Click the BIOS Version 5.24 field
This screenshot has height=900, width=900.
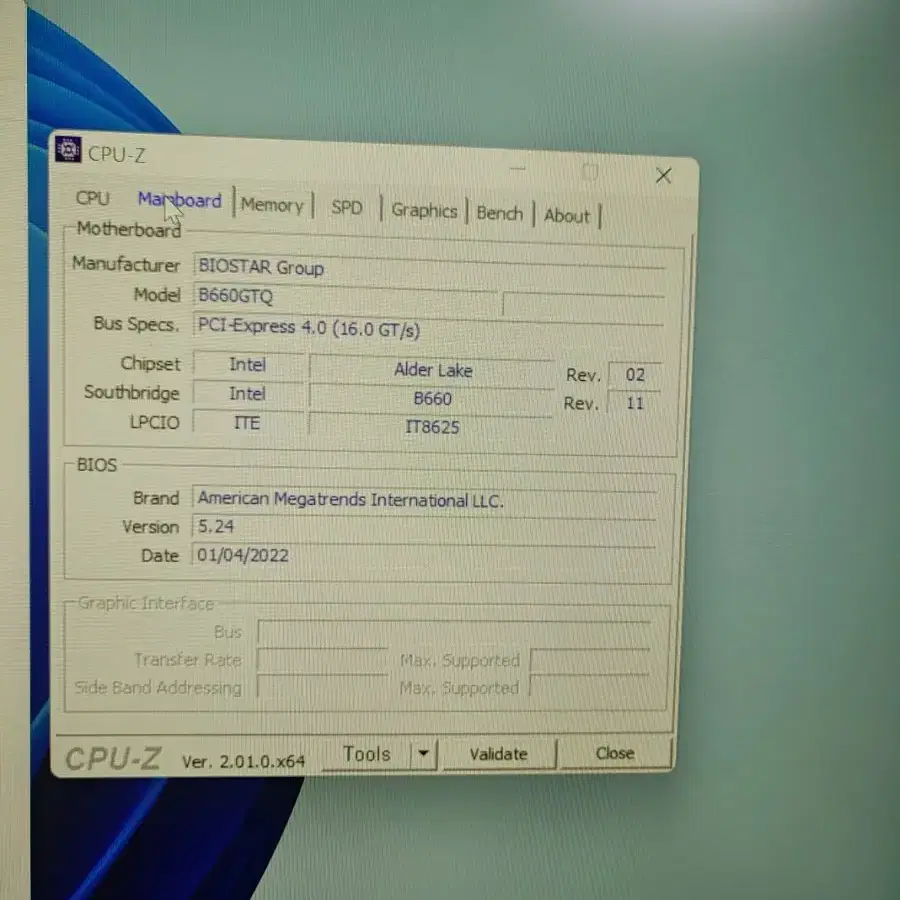click(424, 527)
